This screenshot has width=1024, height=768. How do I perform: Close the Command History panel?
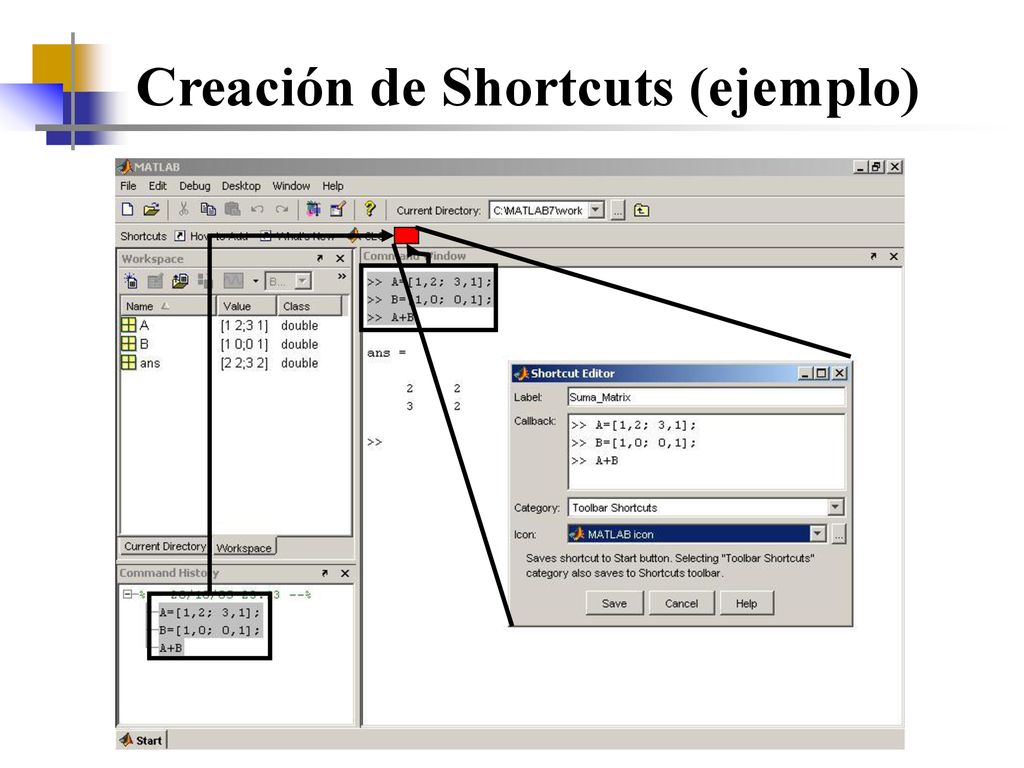[345, 573]
